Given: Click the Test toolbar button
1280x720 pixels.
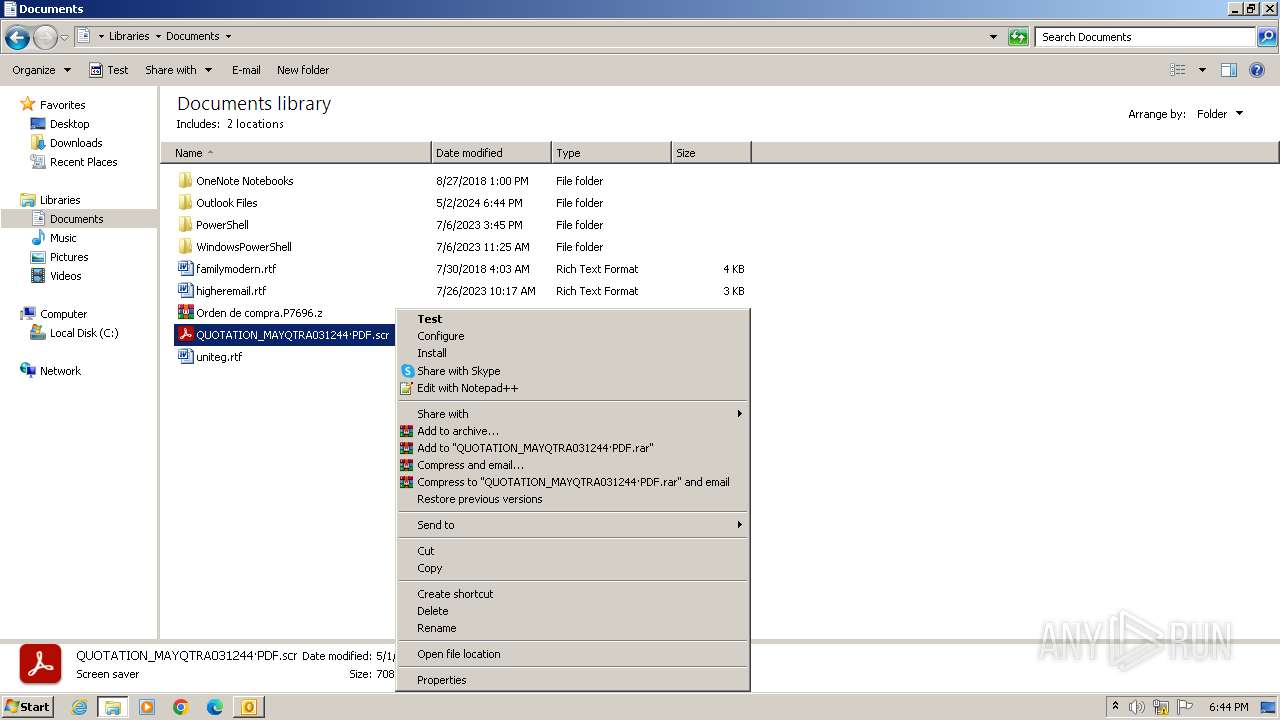Looking at the screenshot, I should pos(109,70).
